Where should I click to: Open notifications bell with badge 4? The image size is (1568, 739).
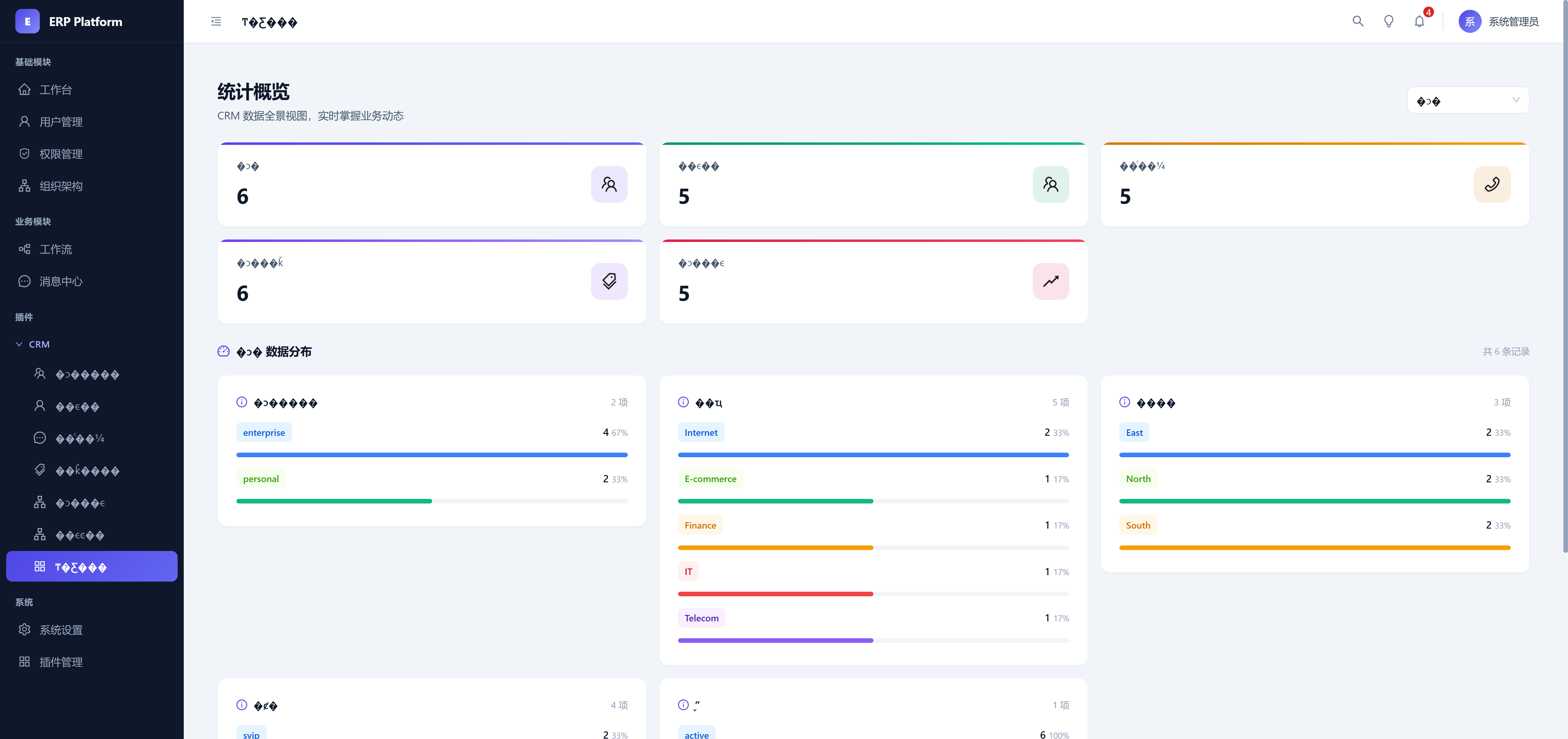click(x=1419, y=21)
